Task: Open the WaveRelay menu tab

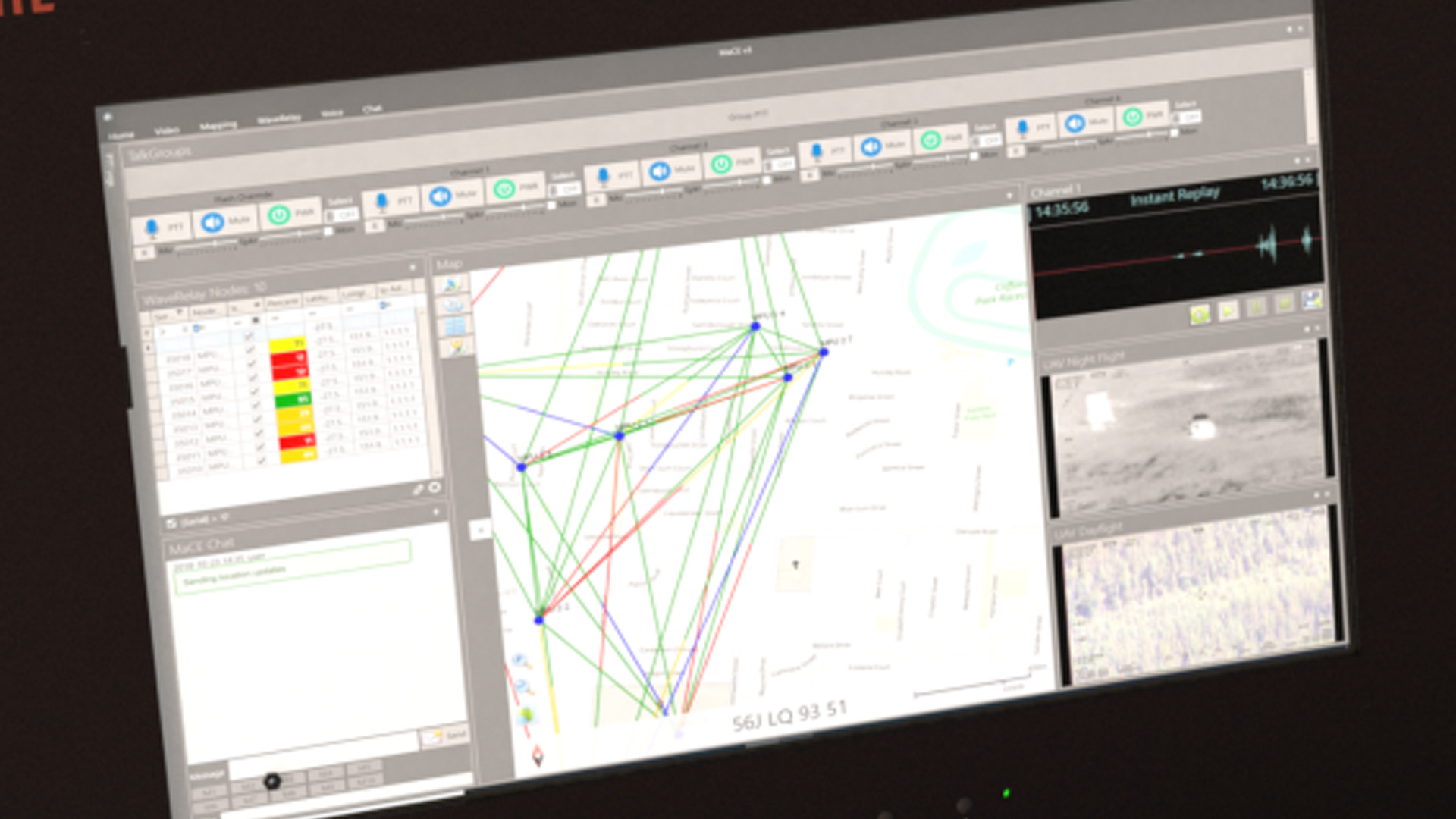Action: click(279, 119)
